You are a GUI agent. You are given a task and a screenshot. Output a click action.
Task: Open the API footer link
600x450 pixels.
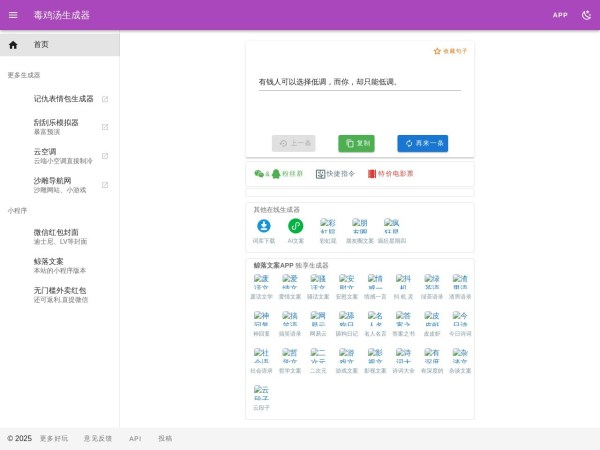coord(135,438)
